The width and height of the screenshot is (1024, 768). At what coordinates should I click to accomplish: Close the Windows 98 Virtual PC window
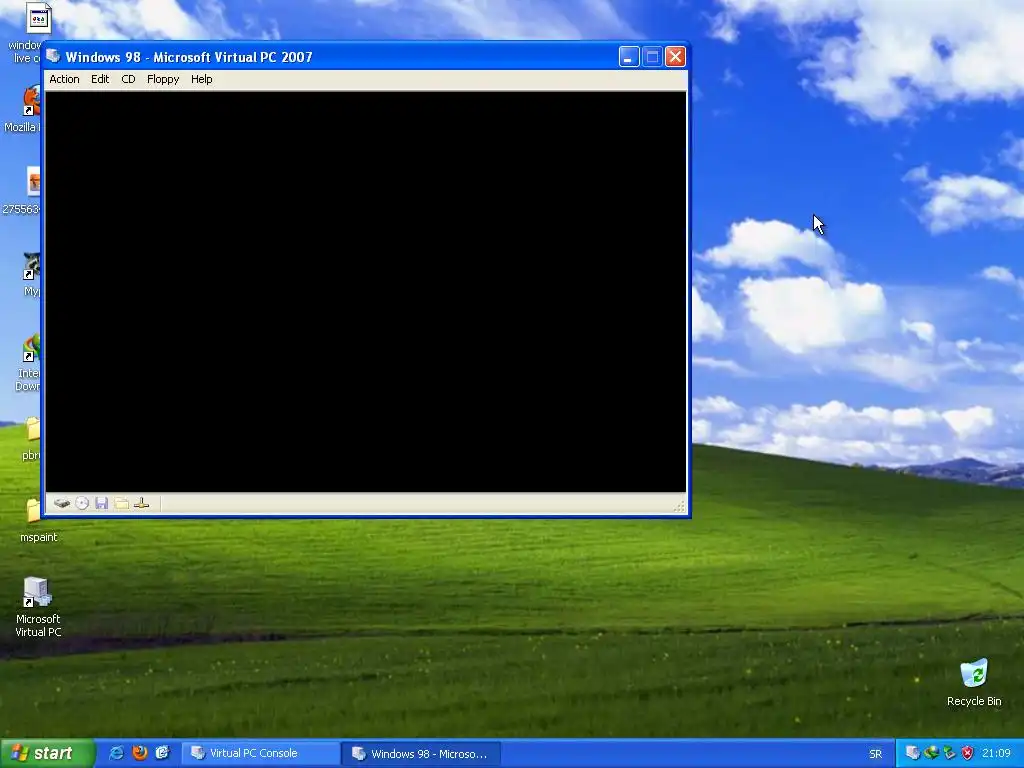675,57
